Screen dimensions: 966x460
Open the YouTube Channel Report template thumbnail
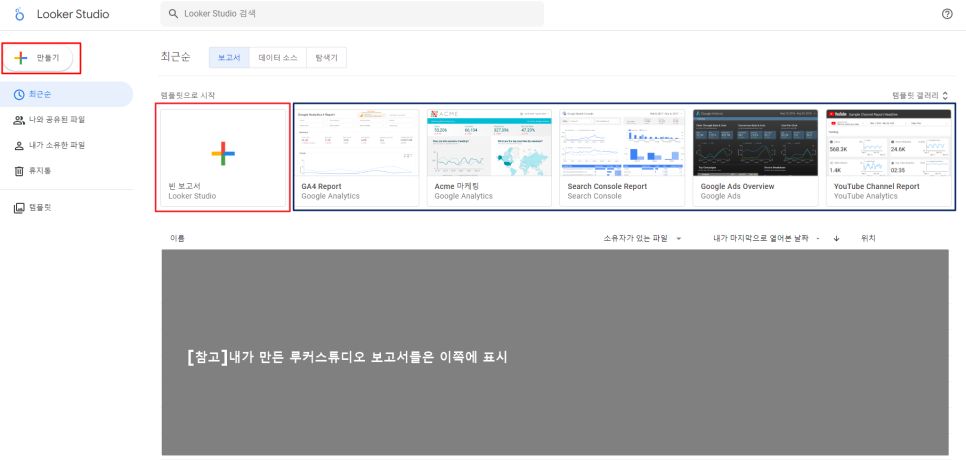click(x=889, y=143)
